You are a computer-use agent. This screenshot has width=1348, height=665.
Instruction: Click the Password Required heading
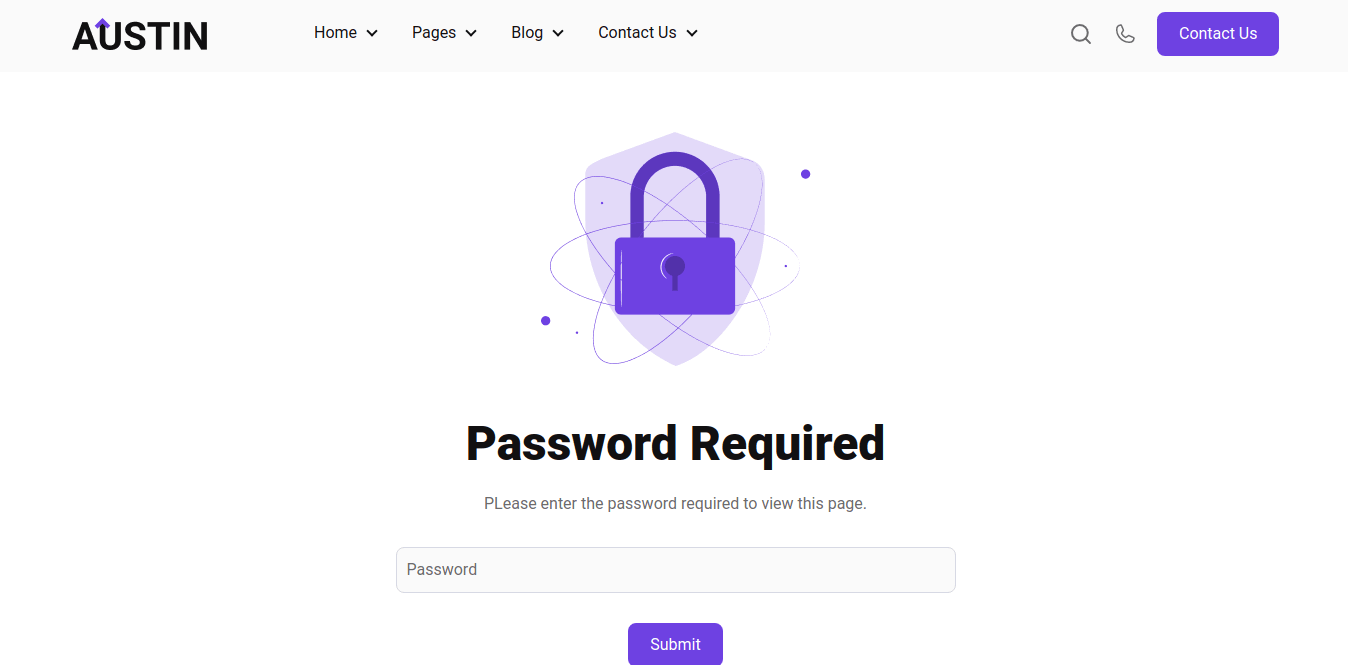tap(675, 443)
